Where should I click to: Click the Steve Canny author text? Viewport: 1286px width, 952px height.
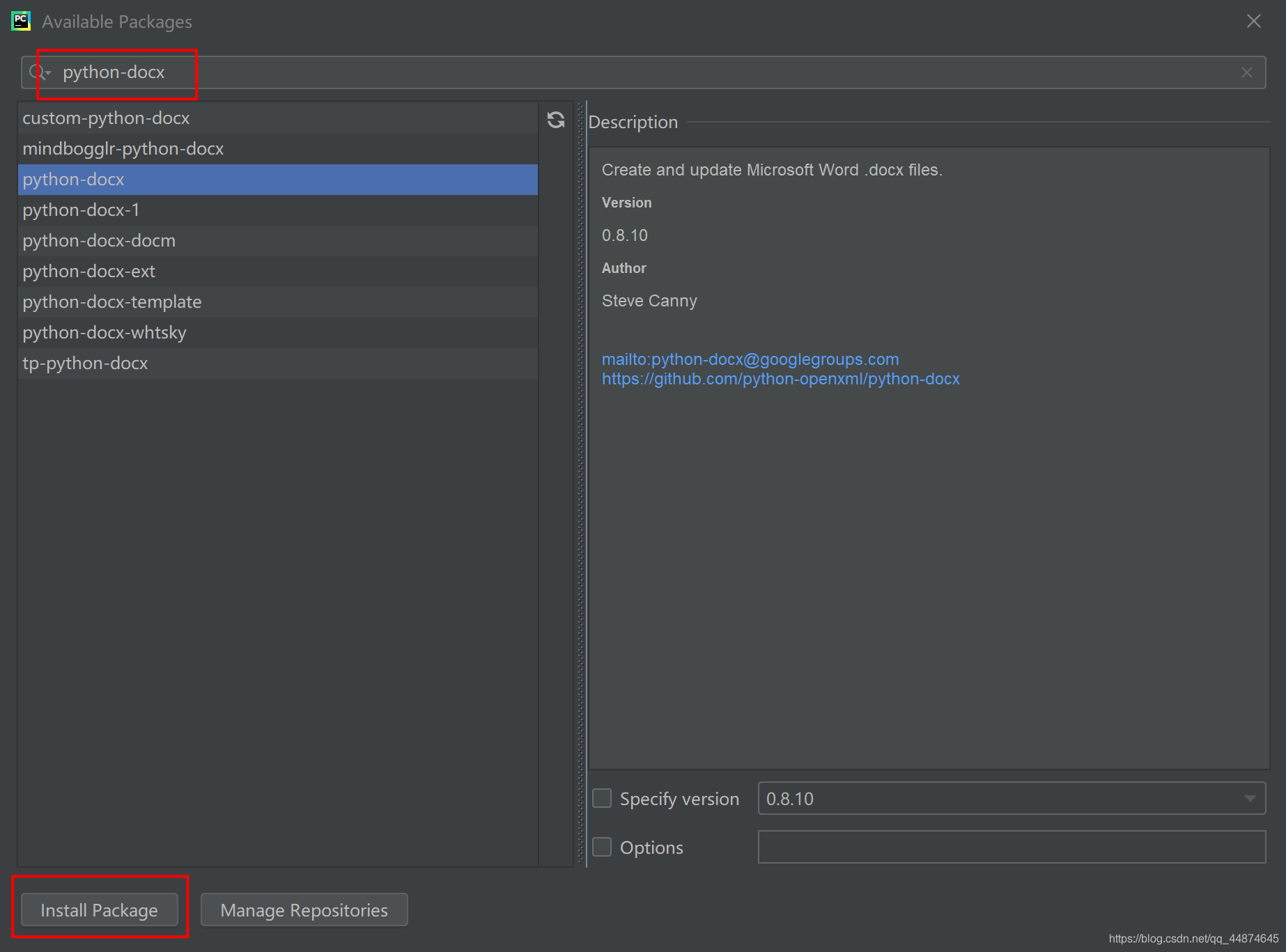point(649,301)
